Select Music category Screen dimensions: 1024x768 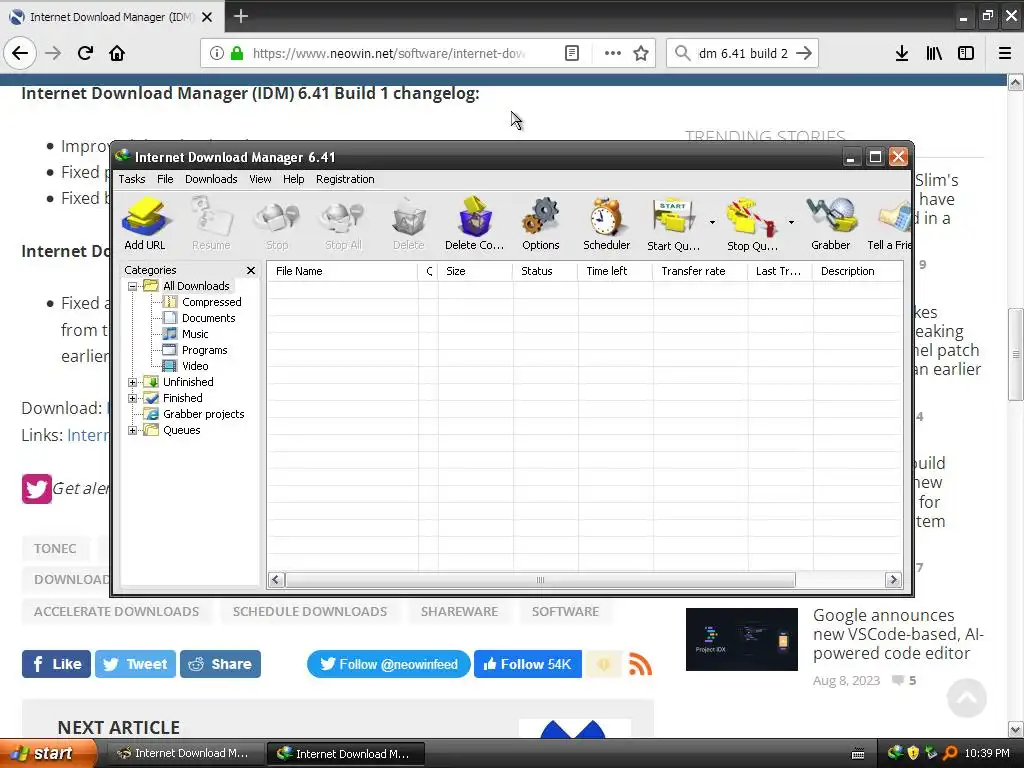[x=195, y=334]
